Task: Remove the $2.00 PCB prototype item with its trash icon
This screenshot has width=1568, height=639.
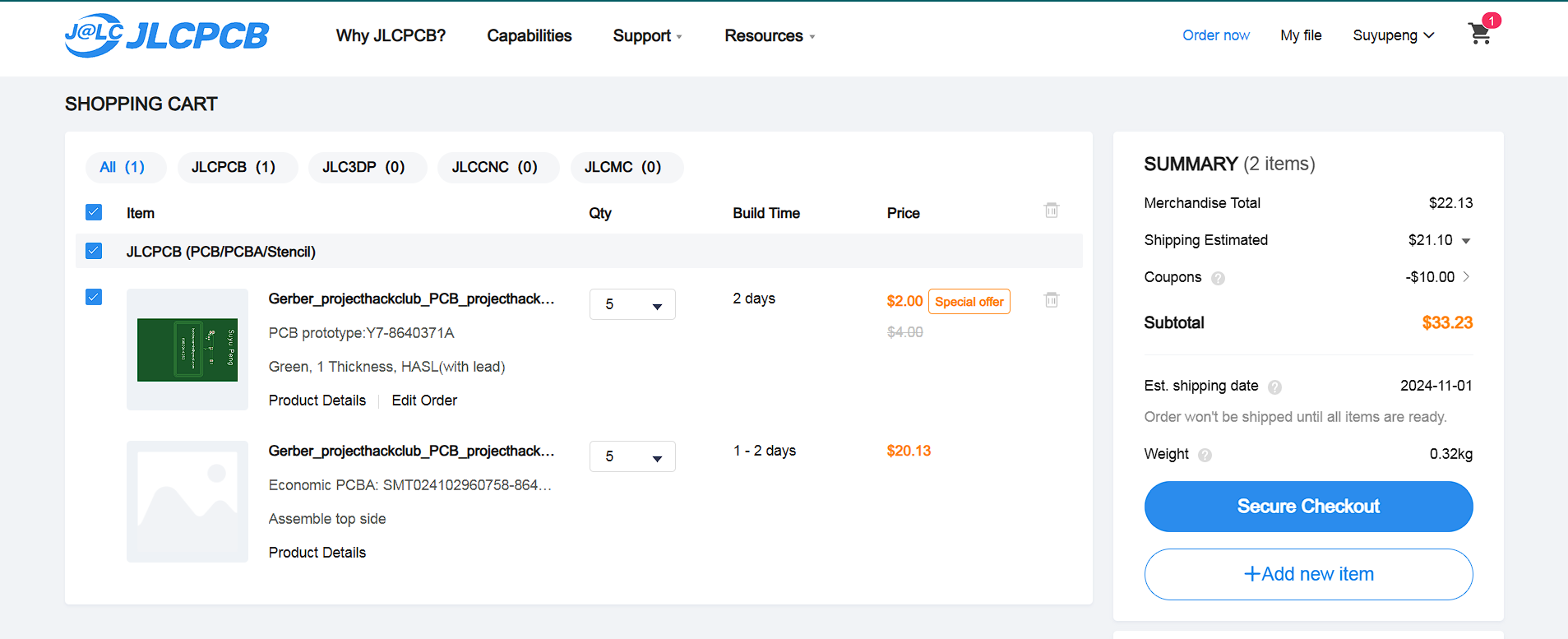Action: [1051, 300]
